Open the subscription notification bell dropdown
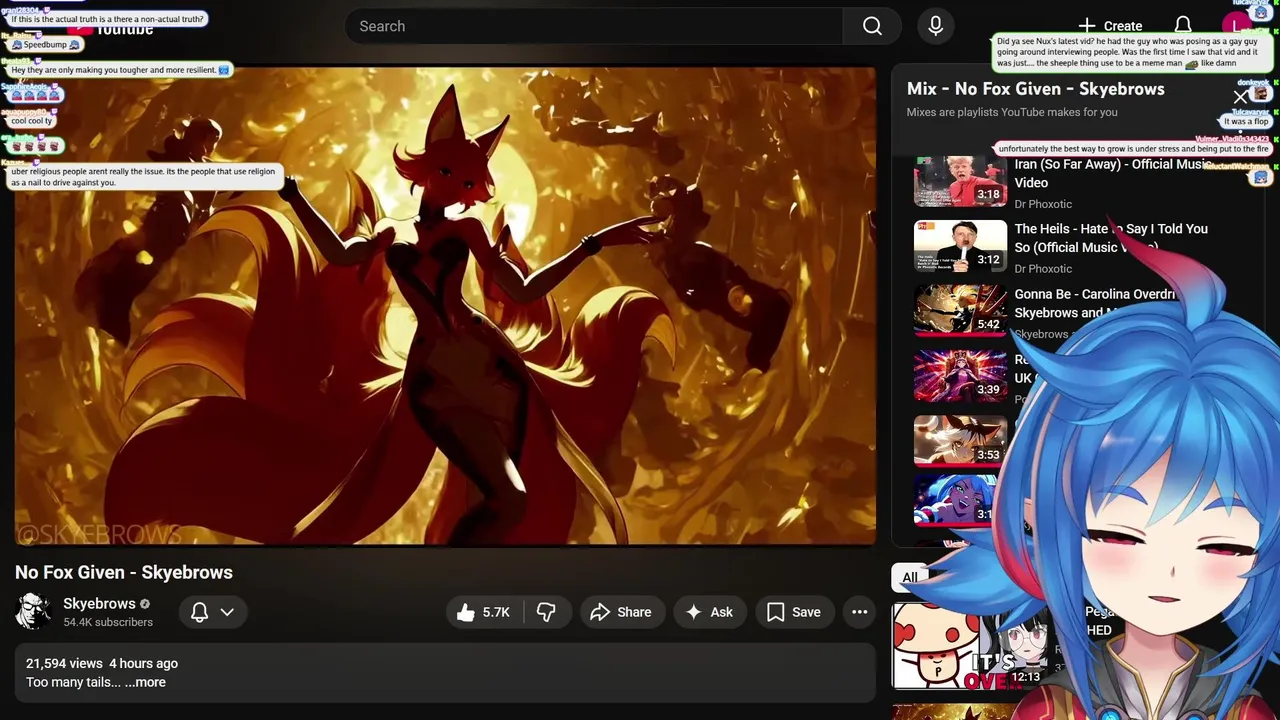Viewport: 1280px width, 720px height. pos(212,612)
